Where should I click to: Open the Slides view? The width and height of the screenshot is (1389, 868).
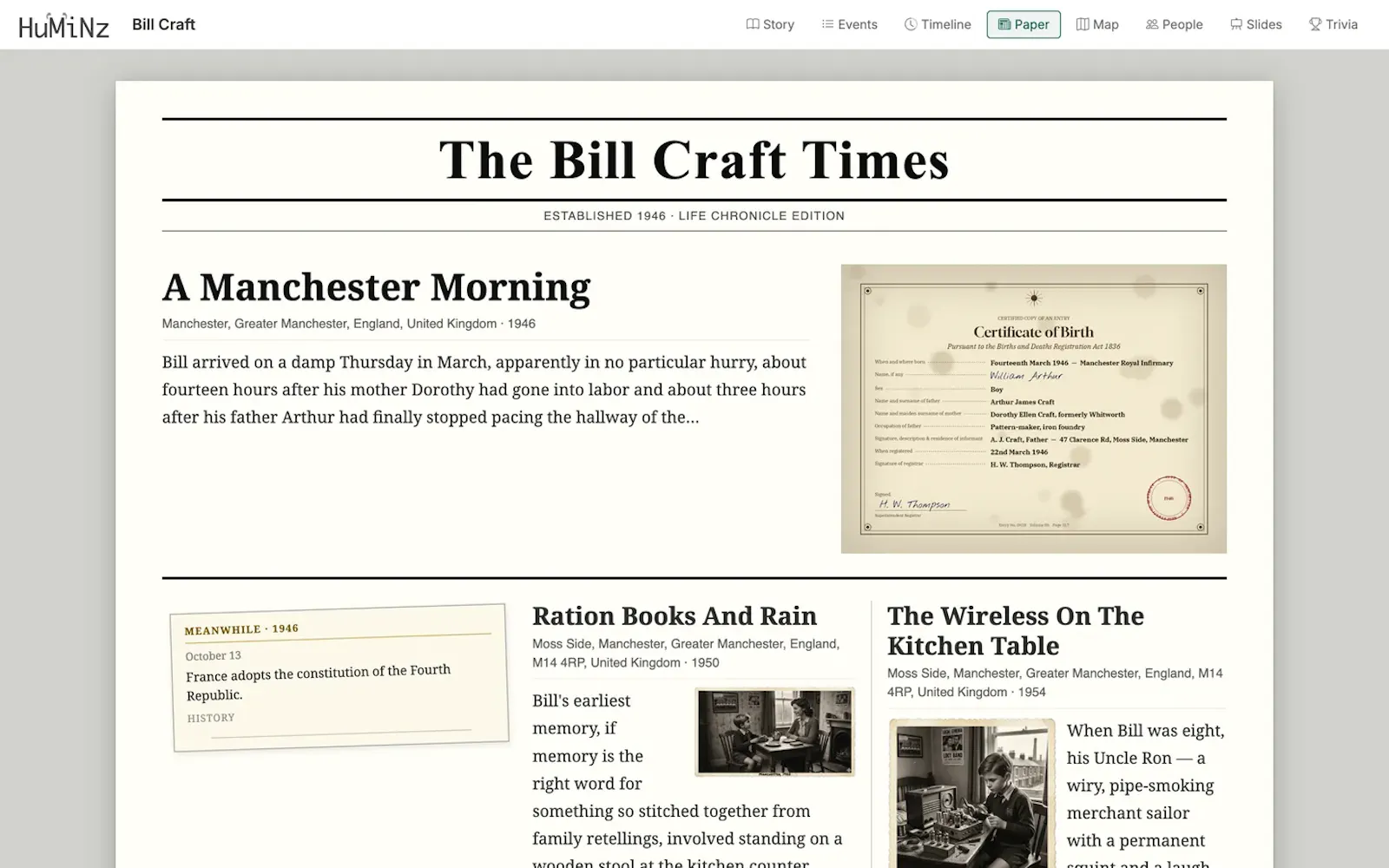click(x=1255, y=24)
